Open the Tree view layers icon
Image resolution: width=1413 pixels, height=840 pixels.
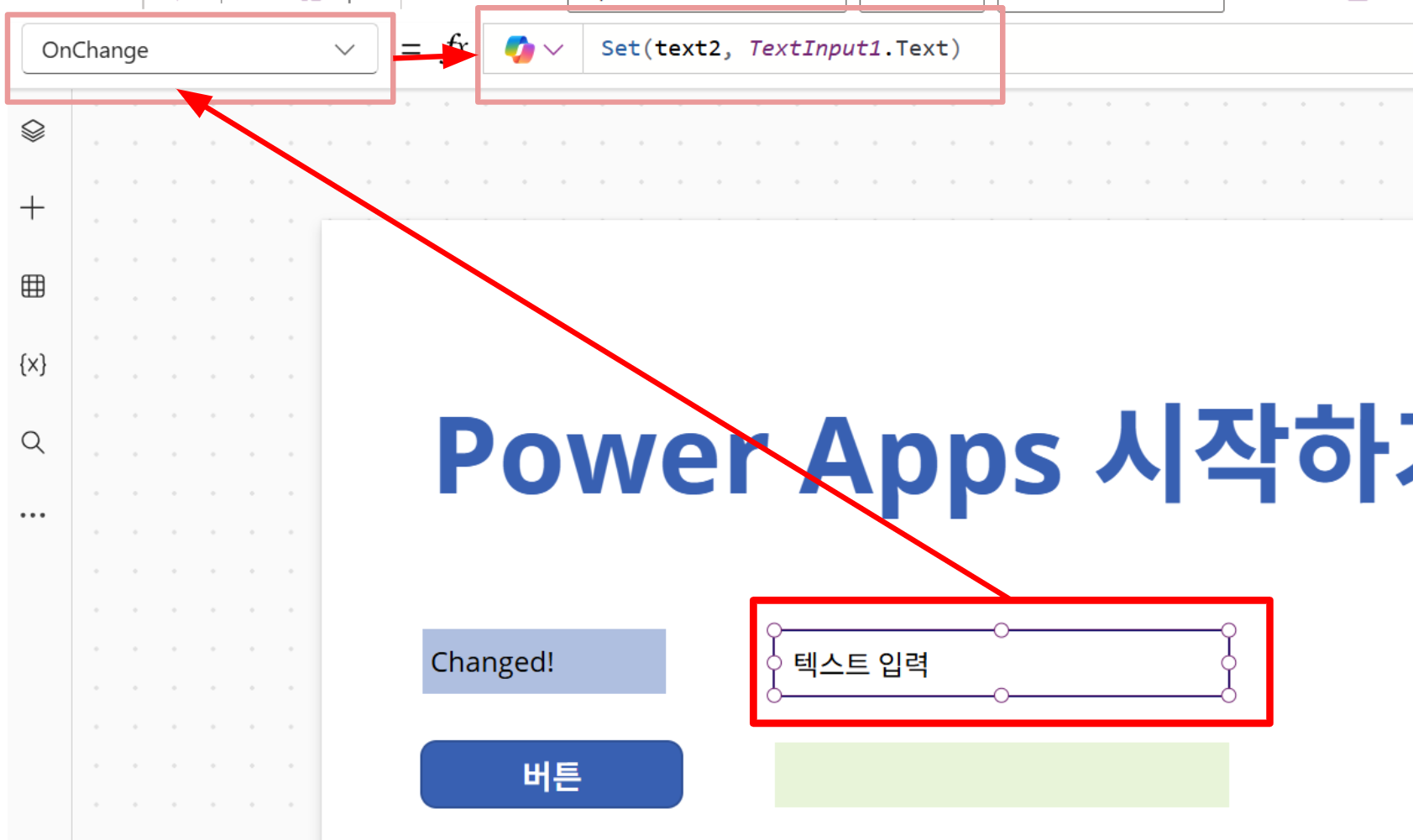[x=33, y=131]
